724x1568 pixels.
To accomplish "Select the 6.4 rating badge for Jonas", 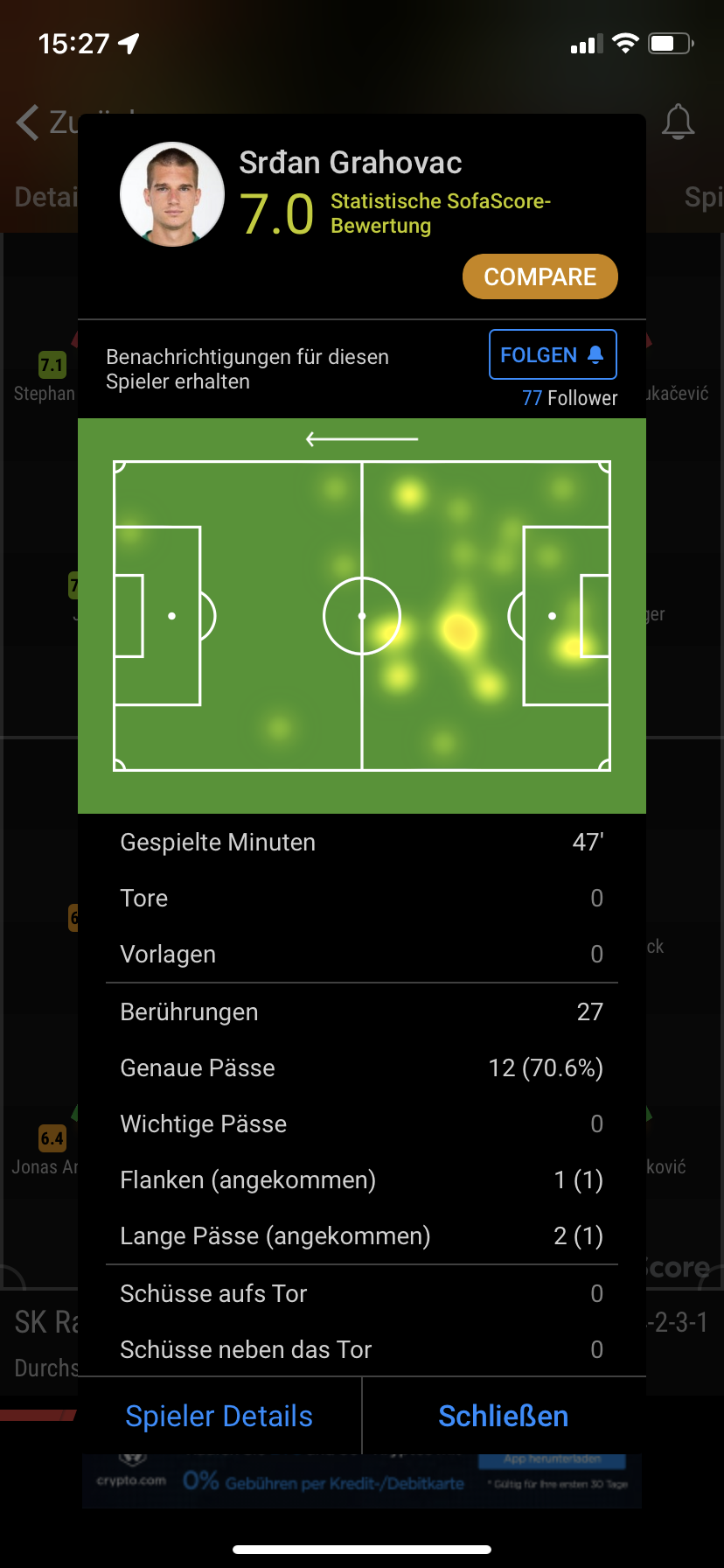I will coord(52,1138).
